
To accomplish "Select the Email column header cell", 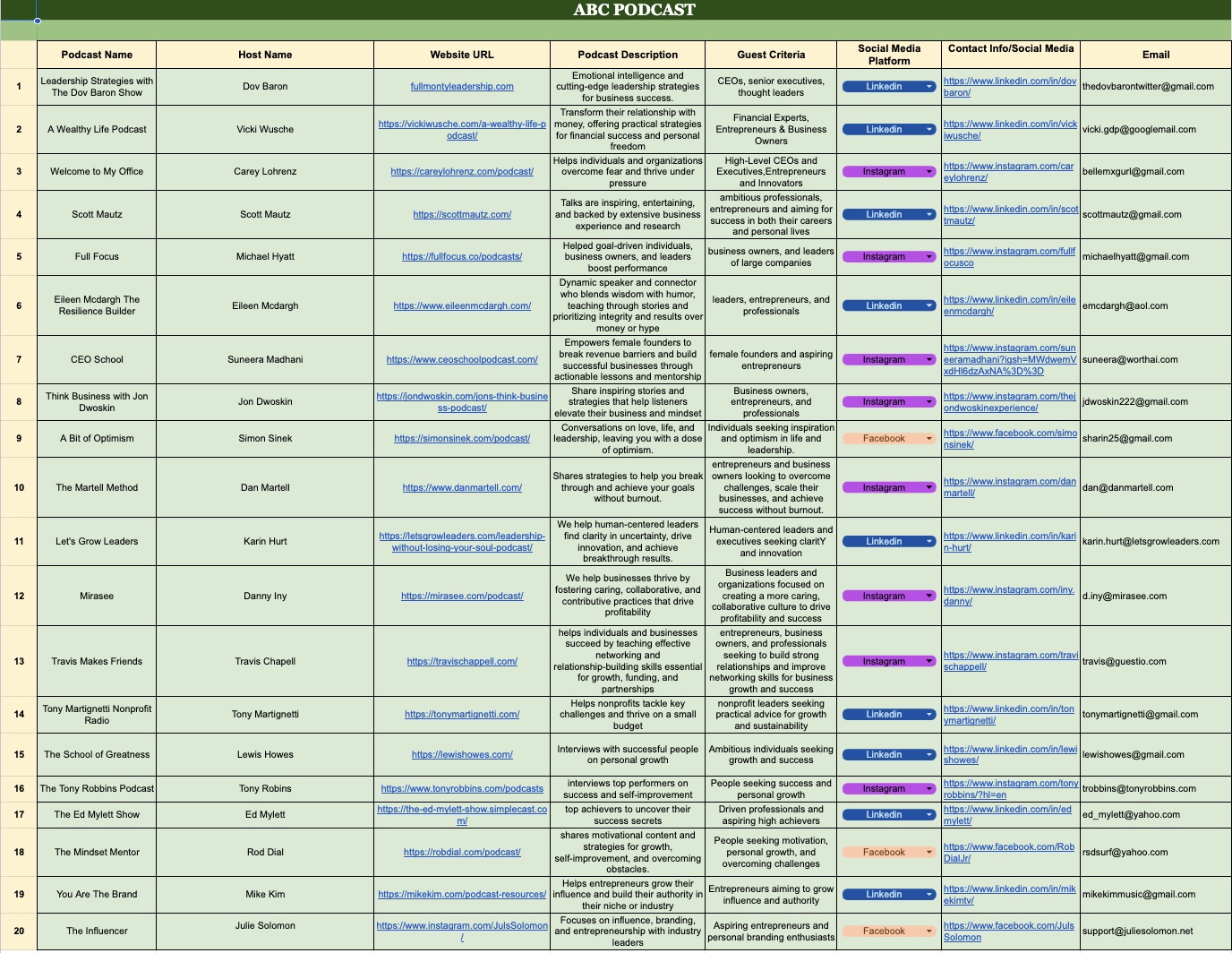I will [1156, 55].
